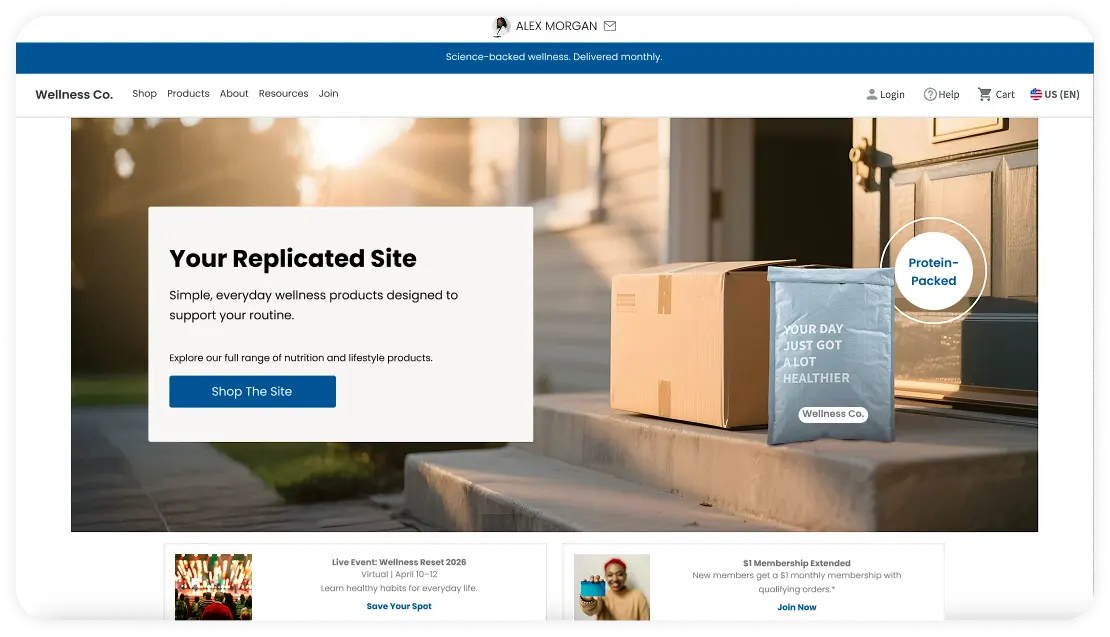The image size is (1110, 637).
Task: Click the Protein-Packed circle badge
Action: [933, 272]
